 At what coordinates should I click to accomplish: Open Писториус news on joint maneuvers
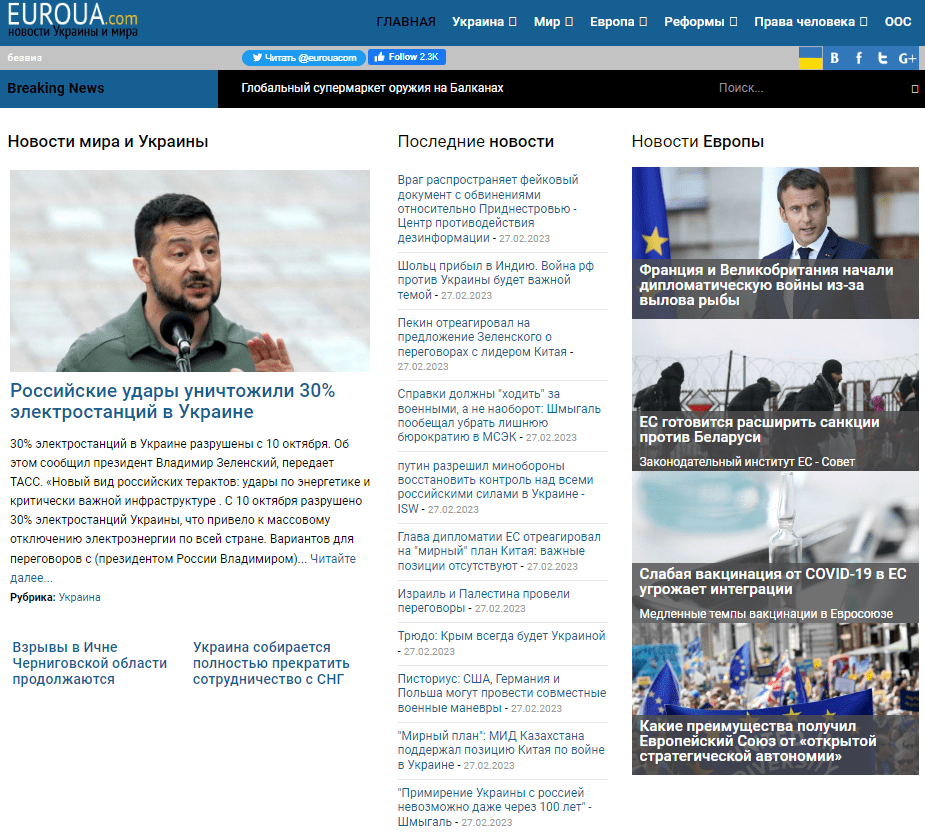click(502, 693)
